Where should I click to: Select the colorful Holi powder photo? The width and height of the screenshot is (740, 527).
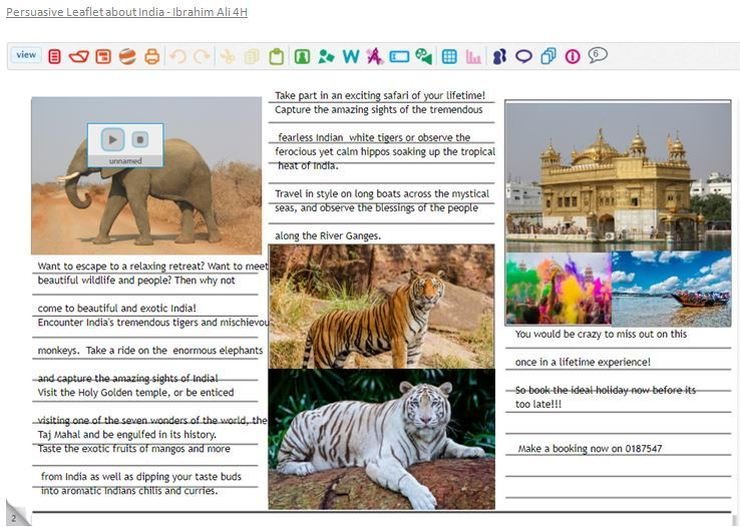[x=558, y=288]
